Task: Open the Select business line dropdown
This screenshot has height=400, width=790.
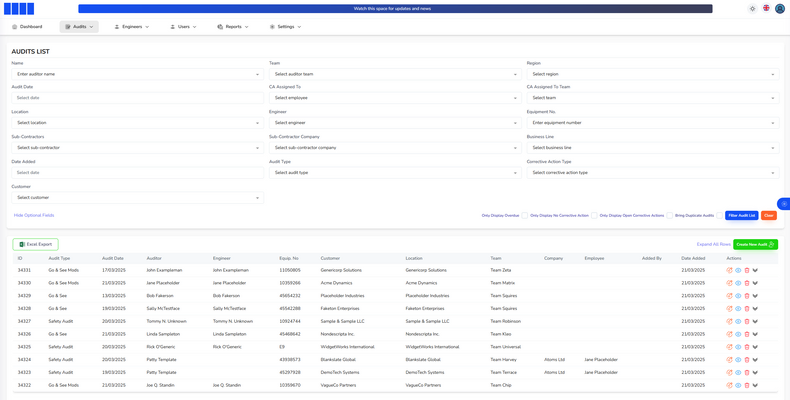Action: 653,148
